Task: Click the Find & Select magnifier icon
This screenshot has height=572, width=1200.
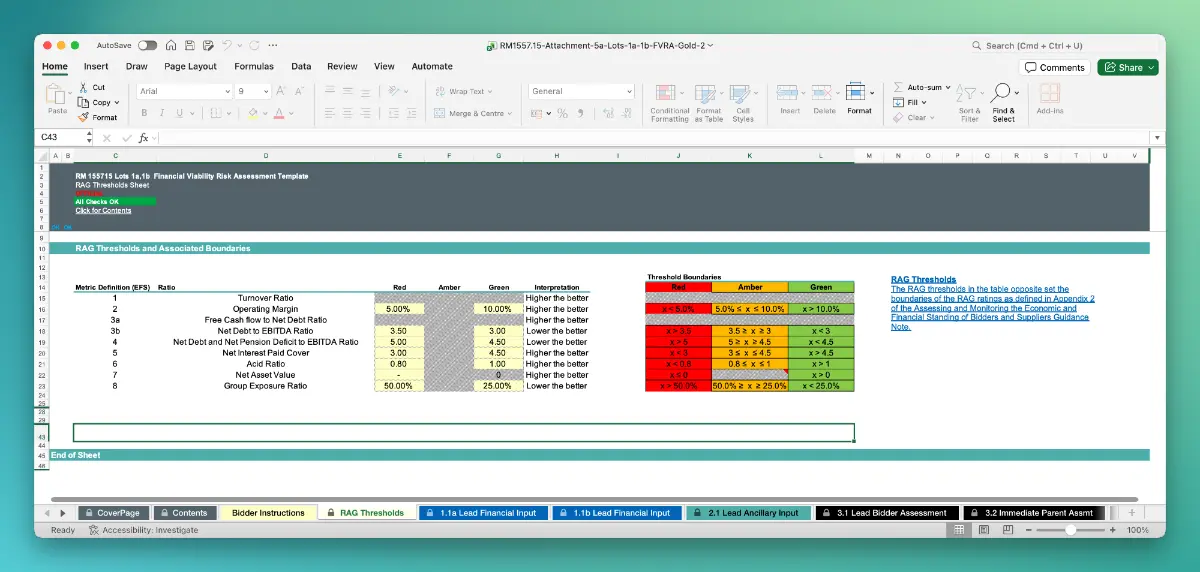Action: coord(1001,94)
